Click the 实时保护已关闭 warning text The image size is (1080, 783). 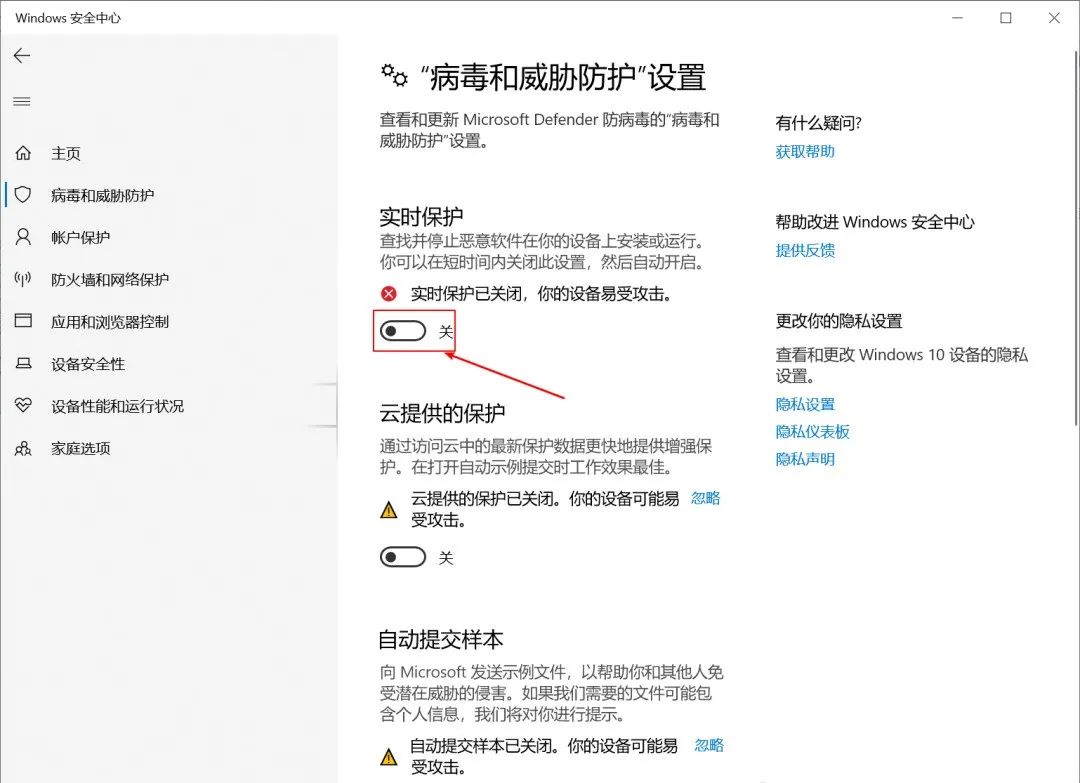pos(541,294)
